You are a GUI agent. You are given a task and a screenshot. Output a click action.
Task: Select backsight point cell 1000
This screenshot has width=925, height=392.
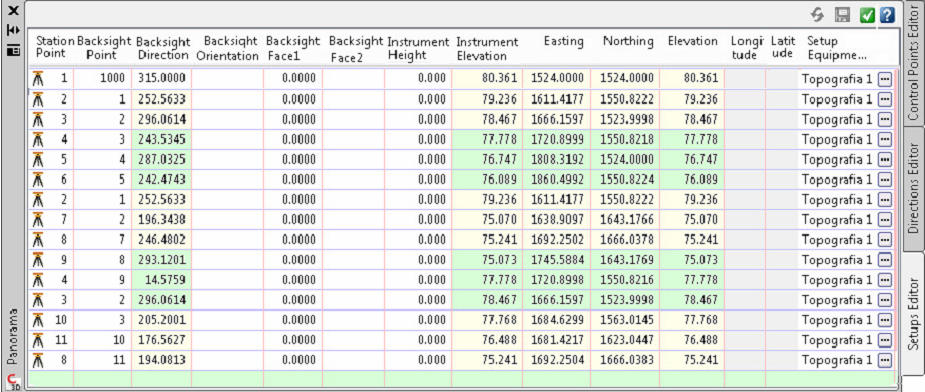click(x=103, y=79)
